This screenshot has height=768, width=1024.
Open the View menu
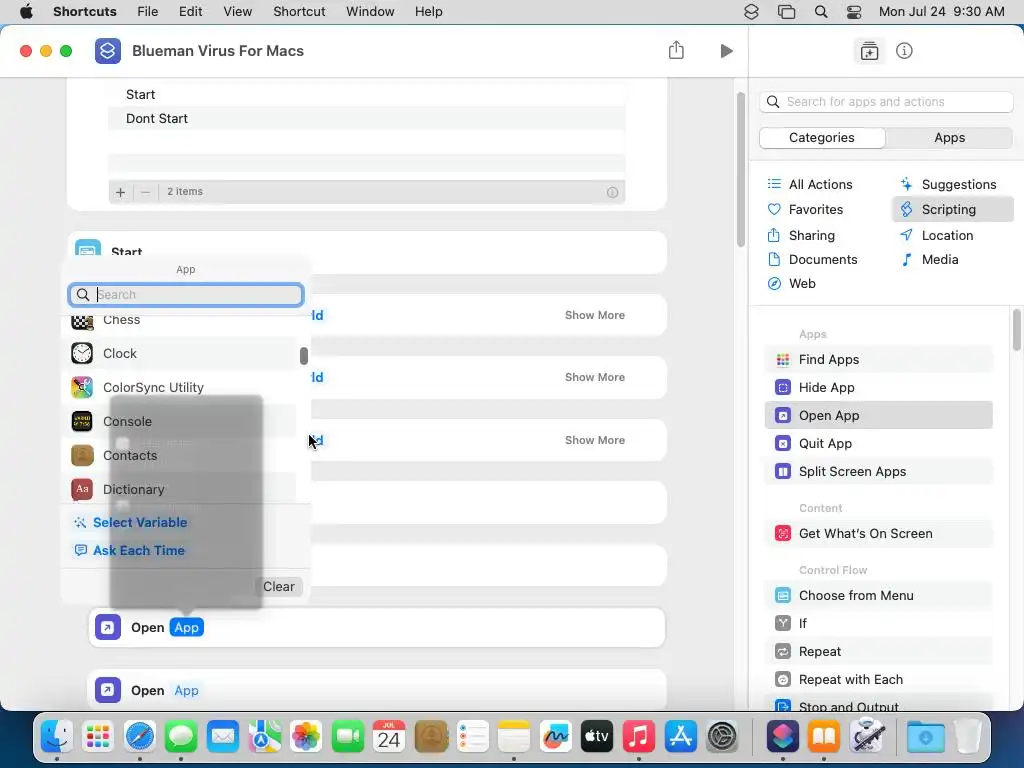coord(238,12)
